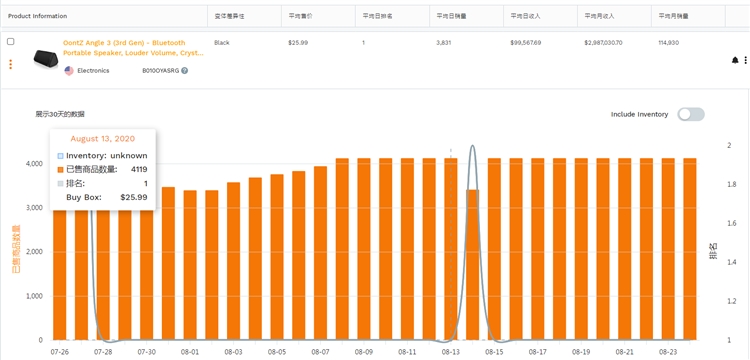Open the OontZ Angle 3 product link

(x=133, y=48)
